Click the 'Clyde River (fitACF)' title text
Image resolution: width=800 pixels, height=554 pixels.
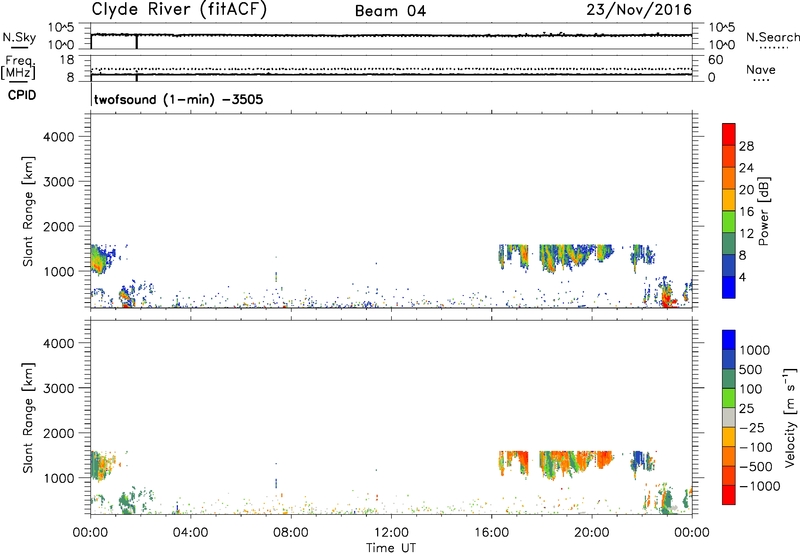pos(179,9)
